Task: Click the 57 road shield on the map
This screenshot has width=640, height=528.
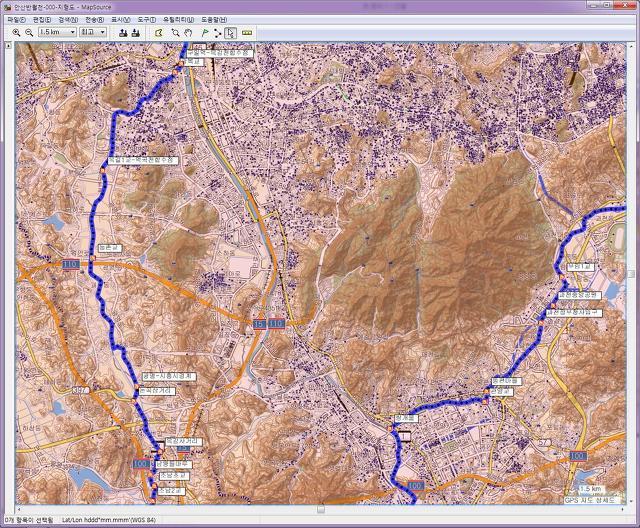Action: (543, 442)
